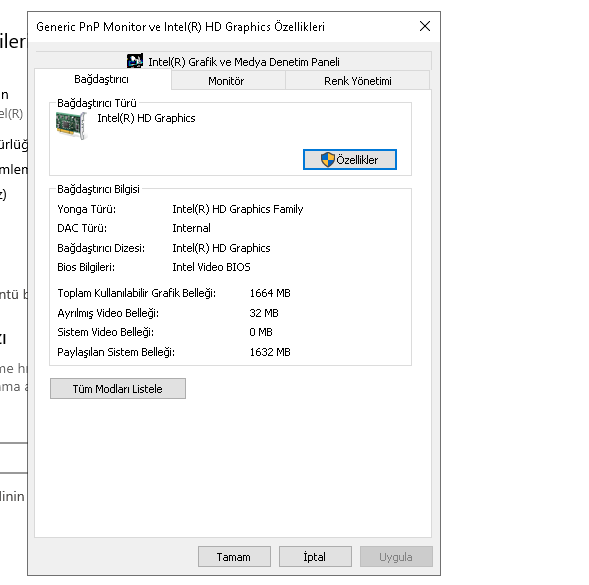The image size is (589, 585).
Task: Switch to the Bağdaştırıcı tab
Action: pos(101,79)
